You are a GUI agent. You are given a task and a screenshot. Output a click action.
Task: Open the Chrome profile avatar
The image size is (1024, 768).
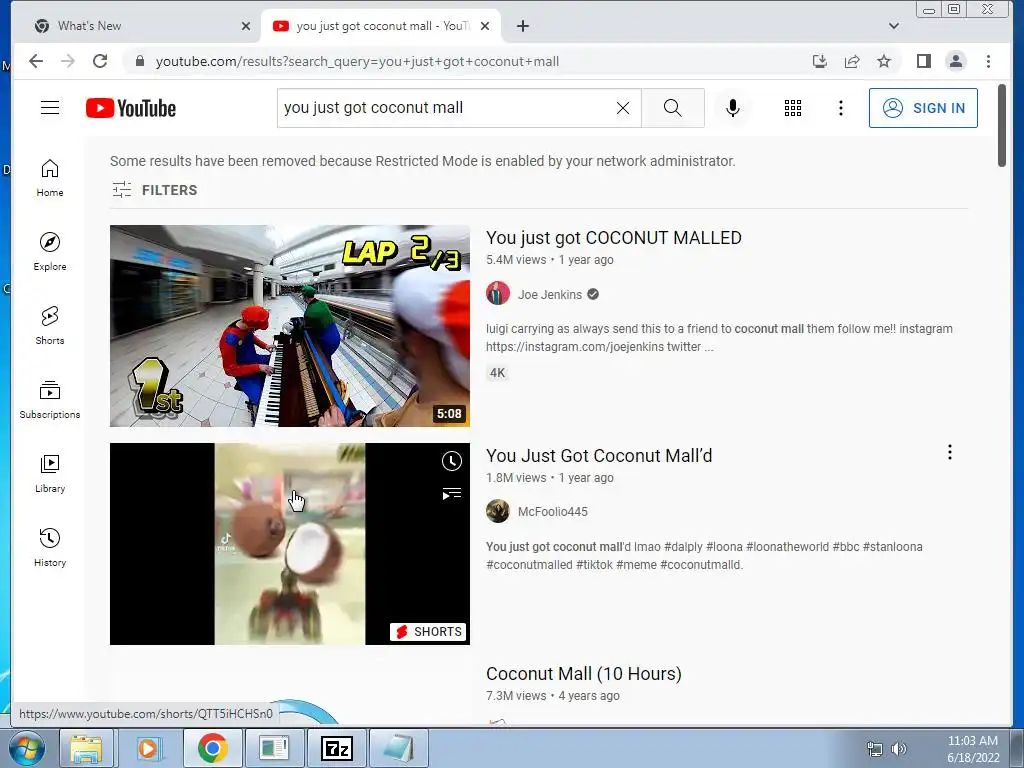coord(955,61)
